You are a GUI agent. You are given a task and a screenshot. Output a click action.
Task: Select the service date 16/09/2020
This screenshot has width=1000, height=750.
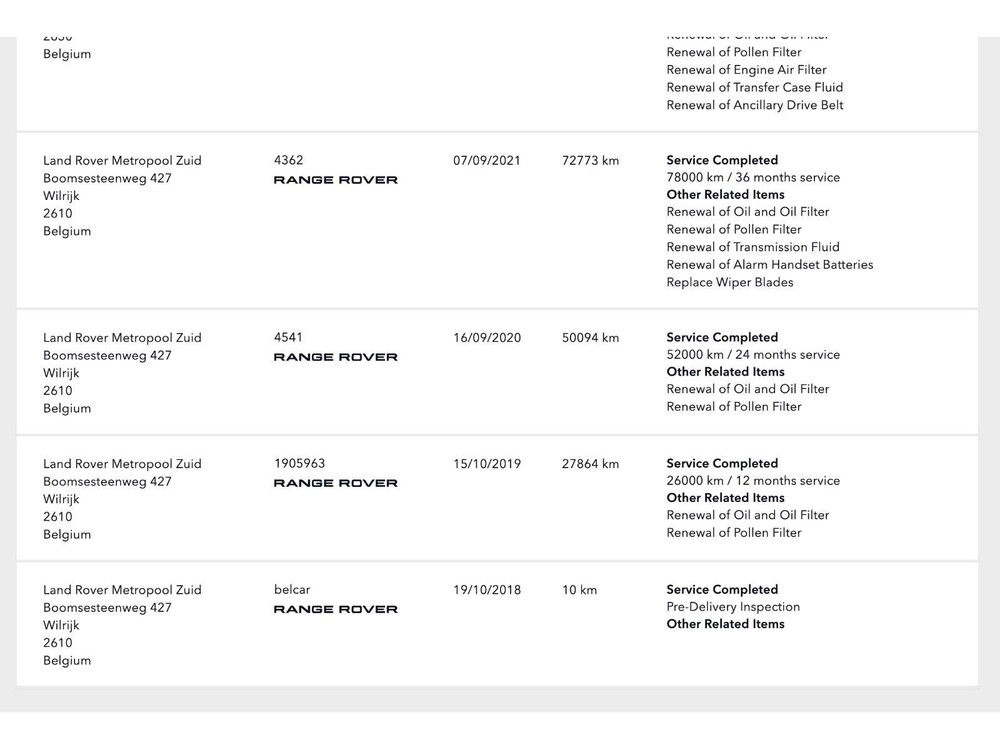[487, 338]
